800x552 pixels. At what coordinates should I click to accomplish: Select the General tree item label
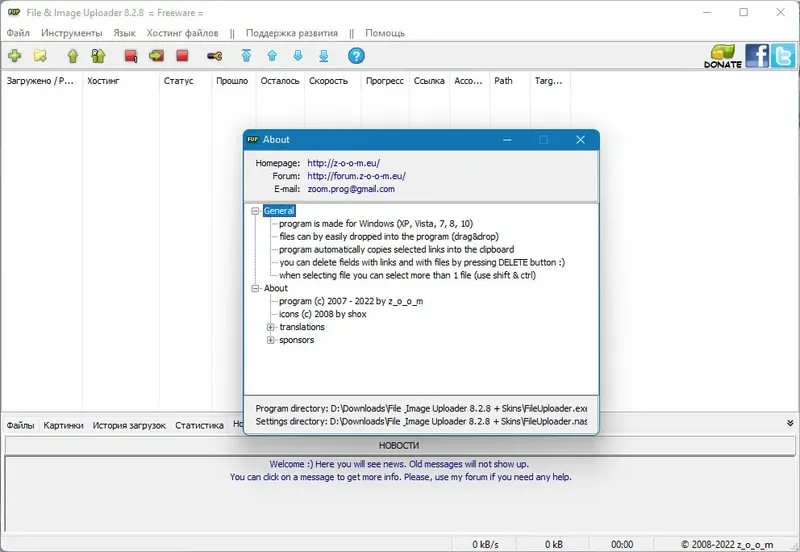point(279,211)
